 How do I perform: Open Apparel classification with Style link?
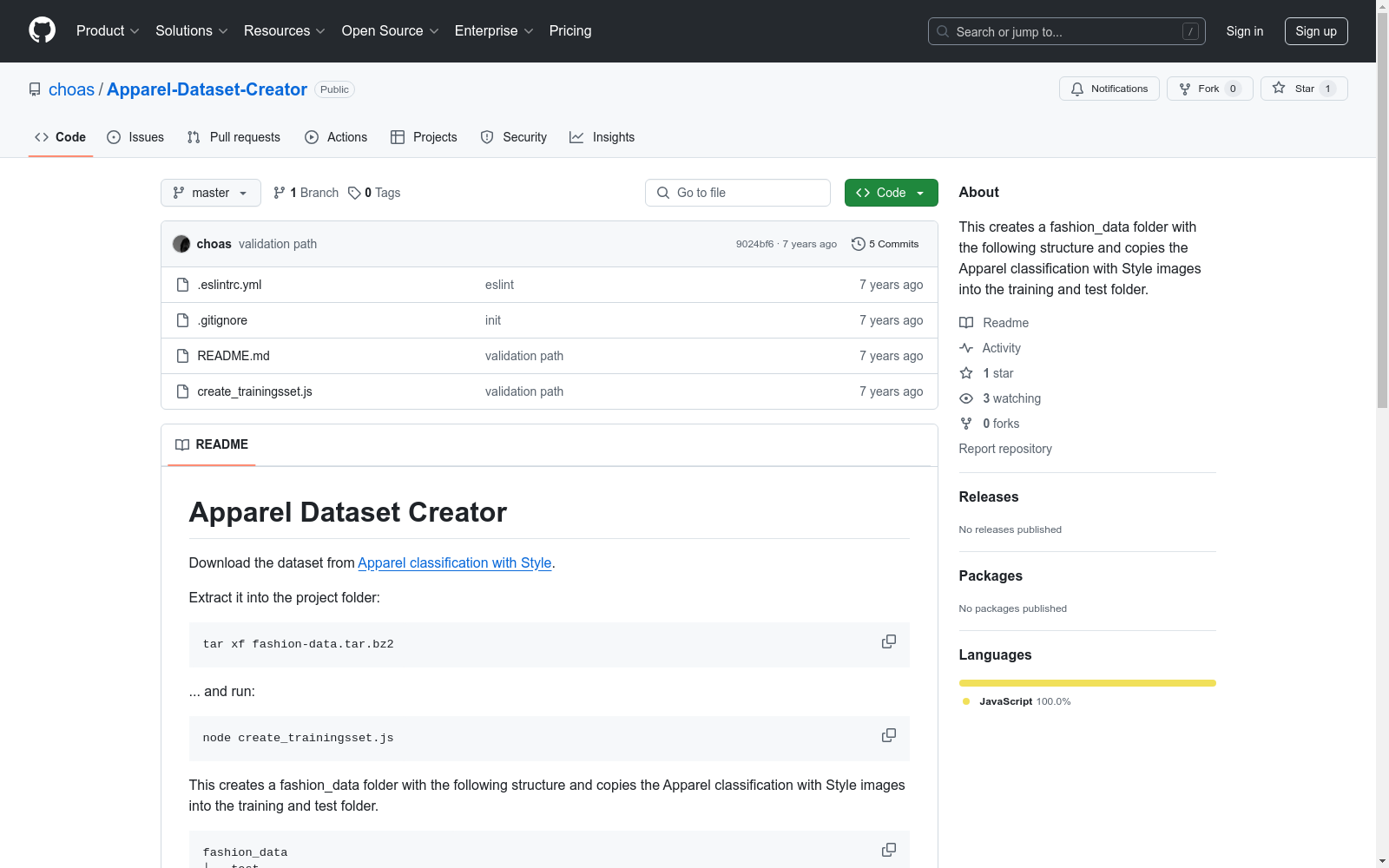click(x=455, y=562)
